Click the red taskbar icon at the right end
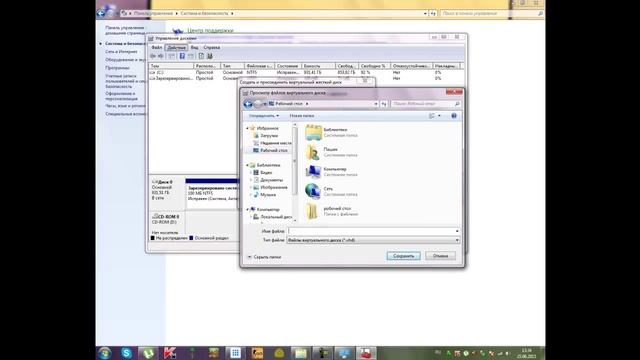This screenshot has height=360, width=640. point(366,353)
